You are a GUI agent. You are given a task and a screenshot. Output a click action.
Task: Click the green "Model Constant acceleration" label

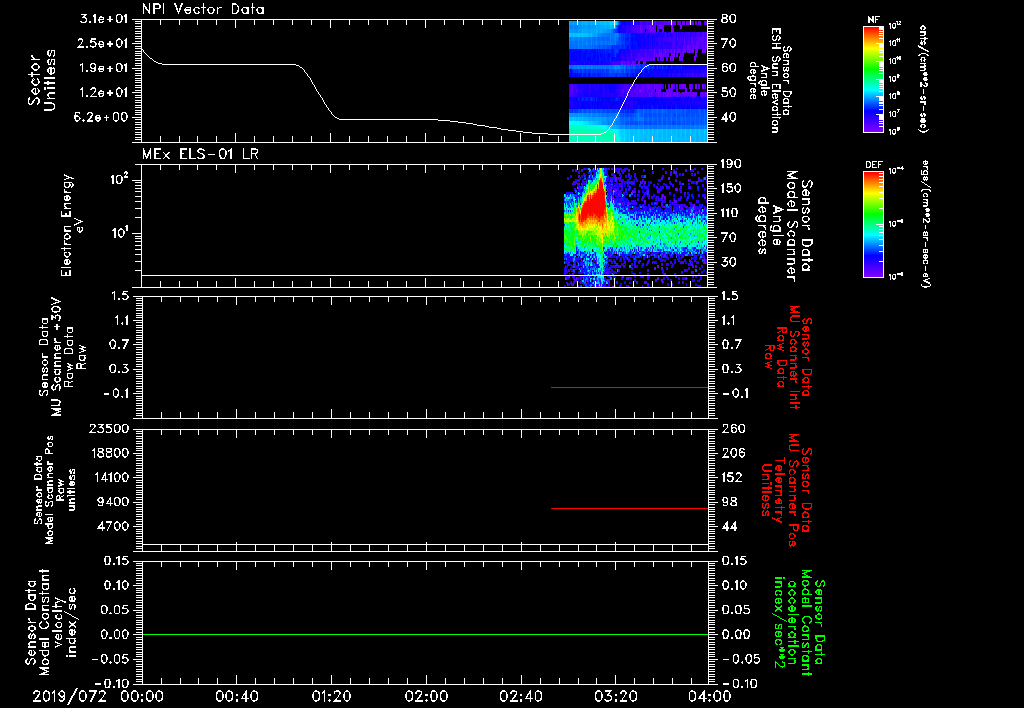[x=800, y=623]
